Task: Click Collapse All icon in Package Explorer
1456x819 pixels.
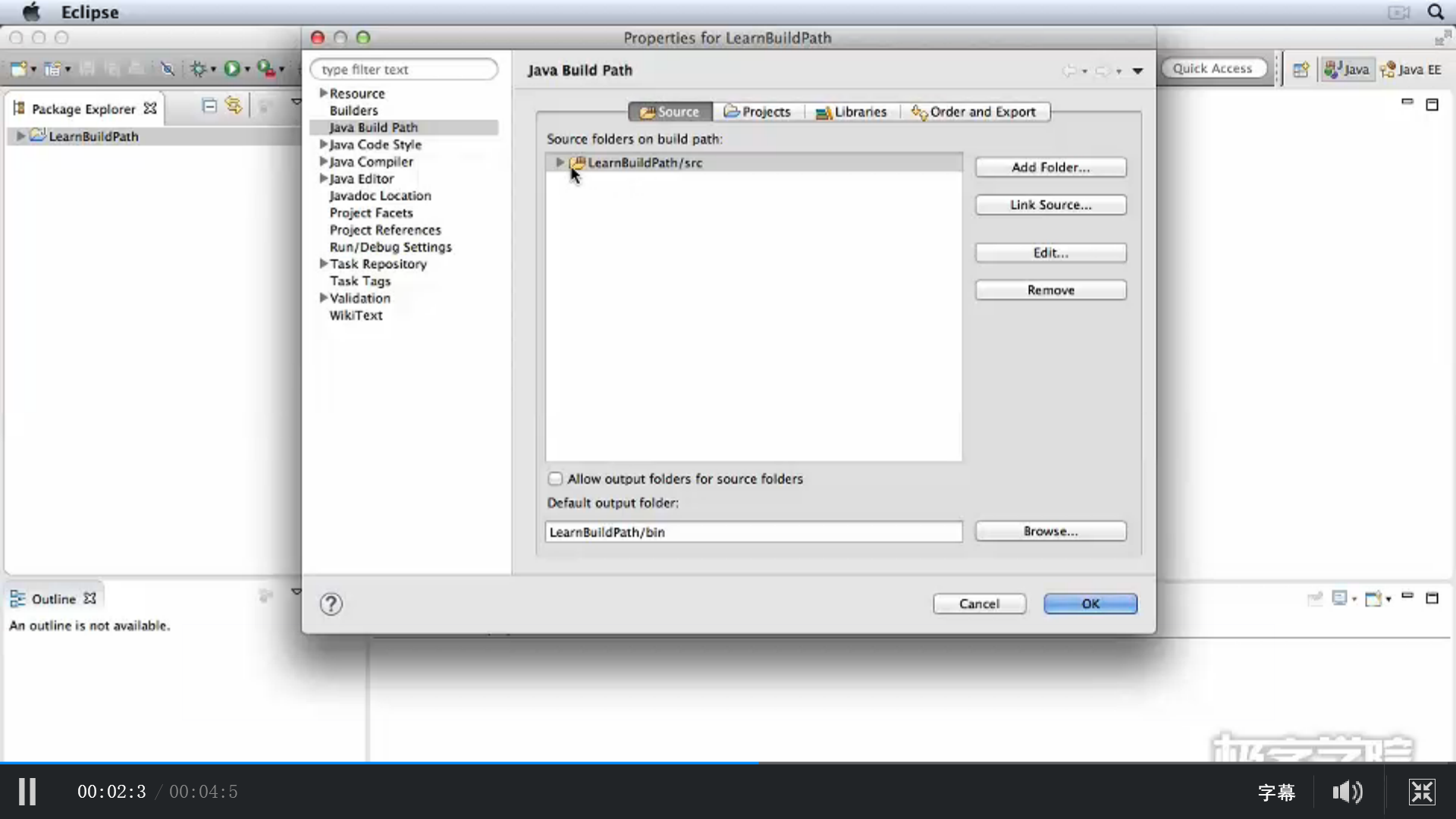Action: pos(209,106)
